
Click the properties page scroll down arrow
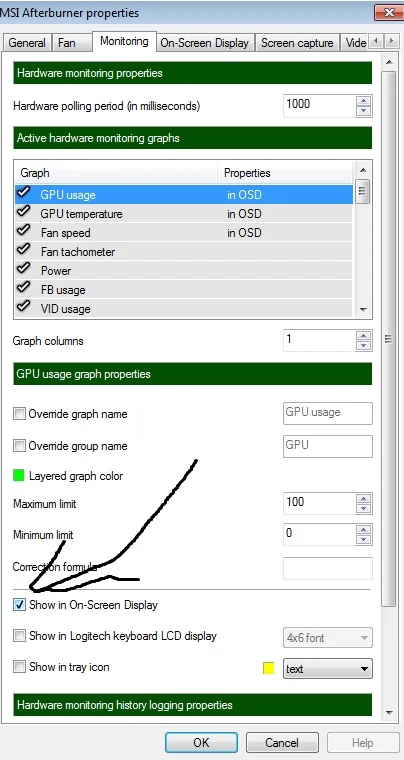click(388, 712)
